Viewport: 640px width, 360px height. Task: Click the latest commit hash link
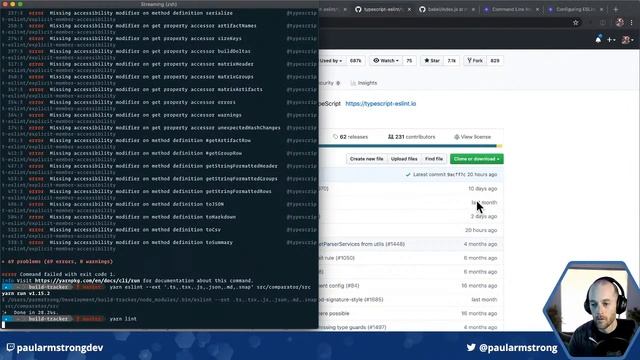[456, 174]
